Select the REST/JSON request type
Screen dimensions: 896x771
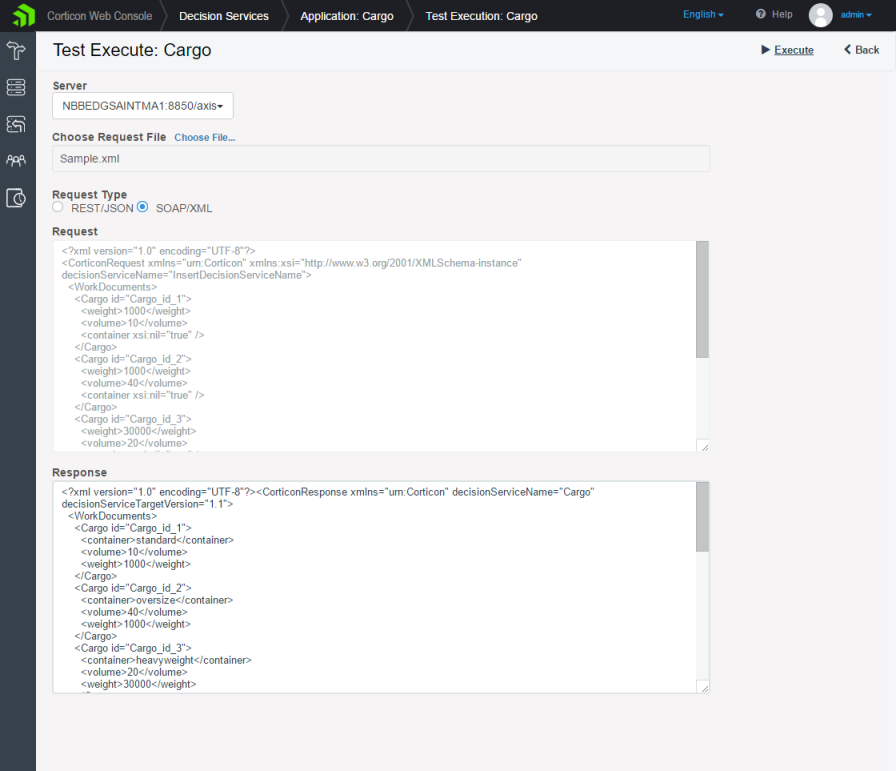click(58, 207)
